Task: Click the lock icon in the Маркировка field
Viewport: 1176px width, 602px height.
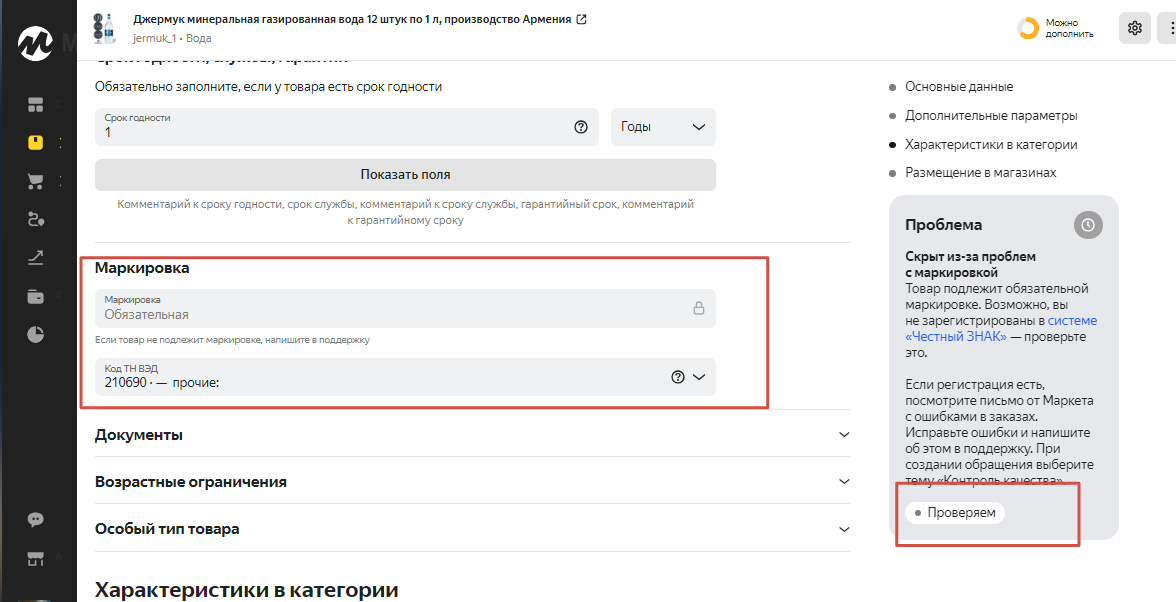Action: [x=698, y=308]
